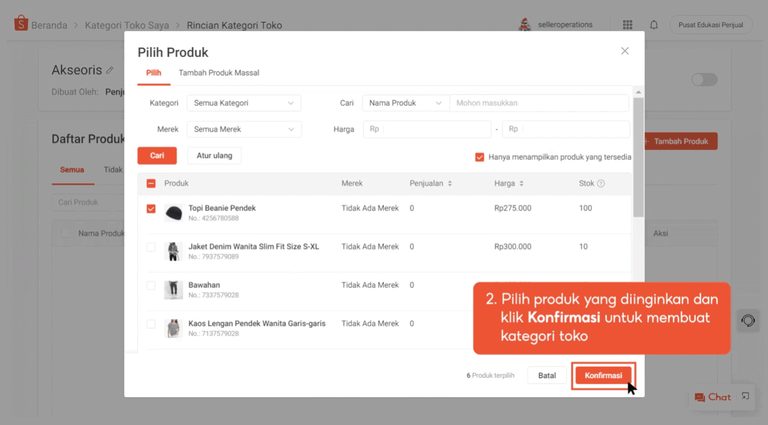Viewport: 768px width, 425px height.
Task: Sort by Harga column arrows
Action: [x=521, y=183]
